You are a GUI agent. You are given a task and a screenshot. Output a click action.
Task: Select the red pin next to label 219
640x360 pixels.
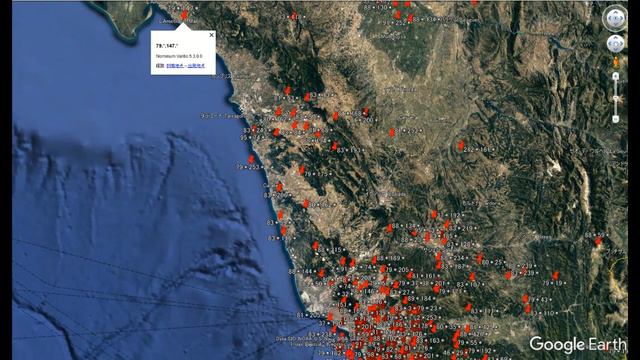point(447,224)
